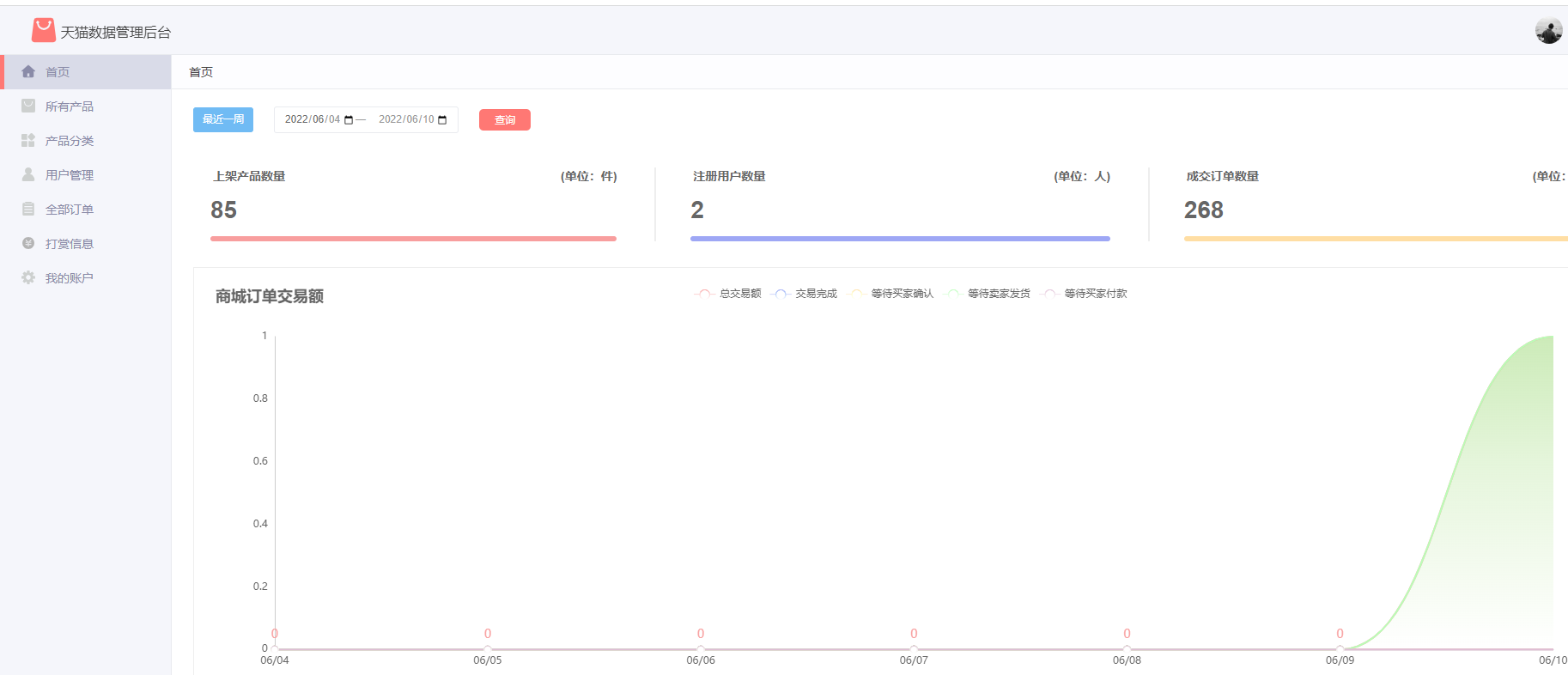Click the My Account (我的账户) gear icon

(x=28, y=277)
